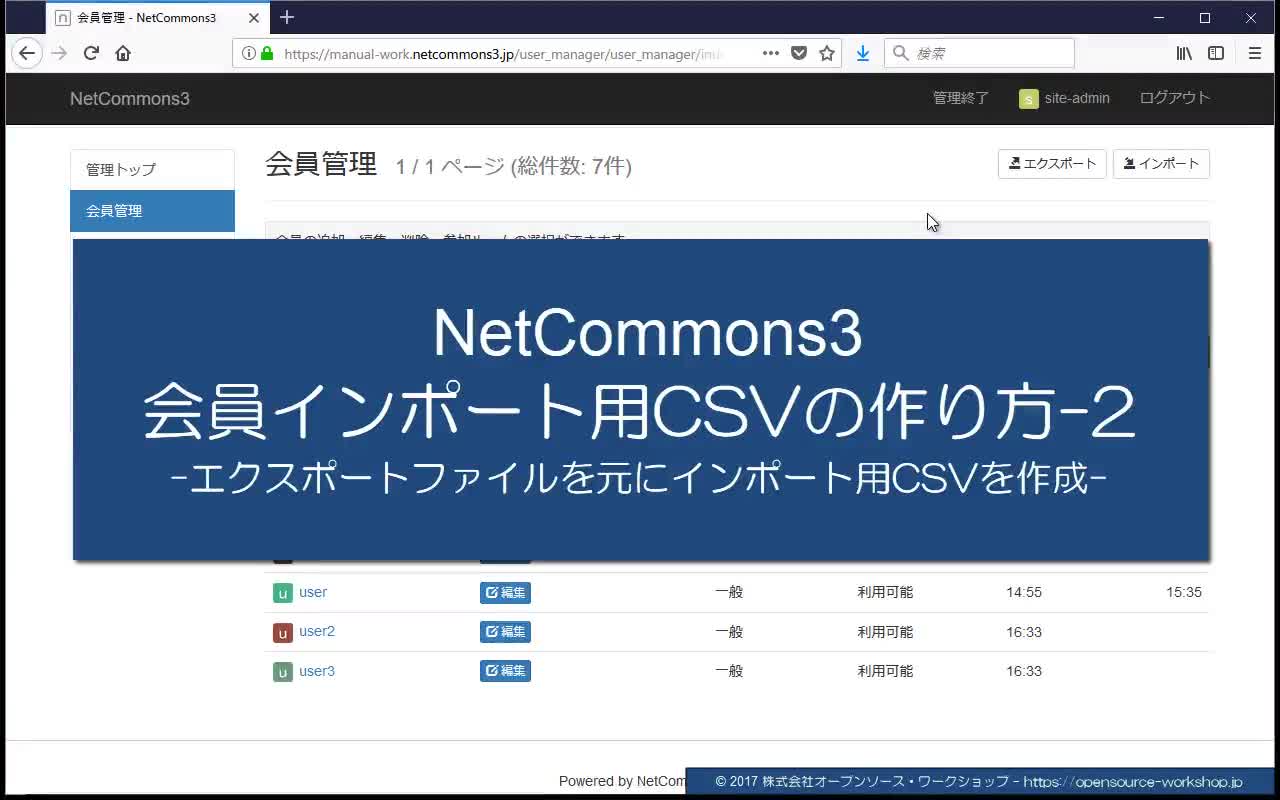Click 14:55 time in user row

point(1024,592)
